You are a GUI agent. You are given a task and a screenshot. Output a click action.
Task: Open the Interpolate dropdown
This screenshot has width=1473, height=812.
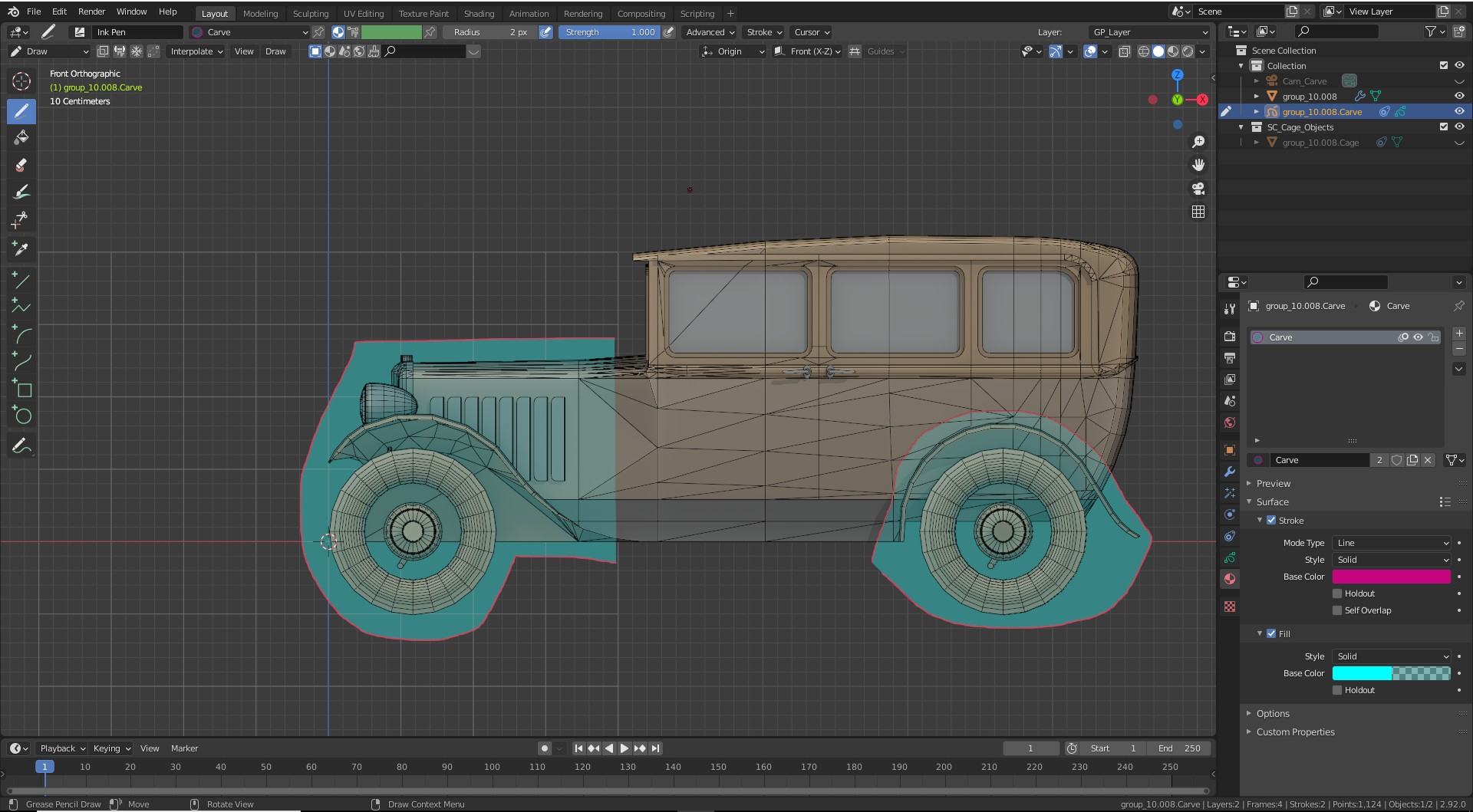pos(196,51)
